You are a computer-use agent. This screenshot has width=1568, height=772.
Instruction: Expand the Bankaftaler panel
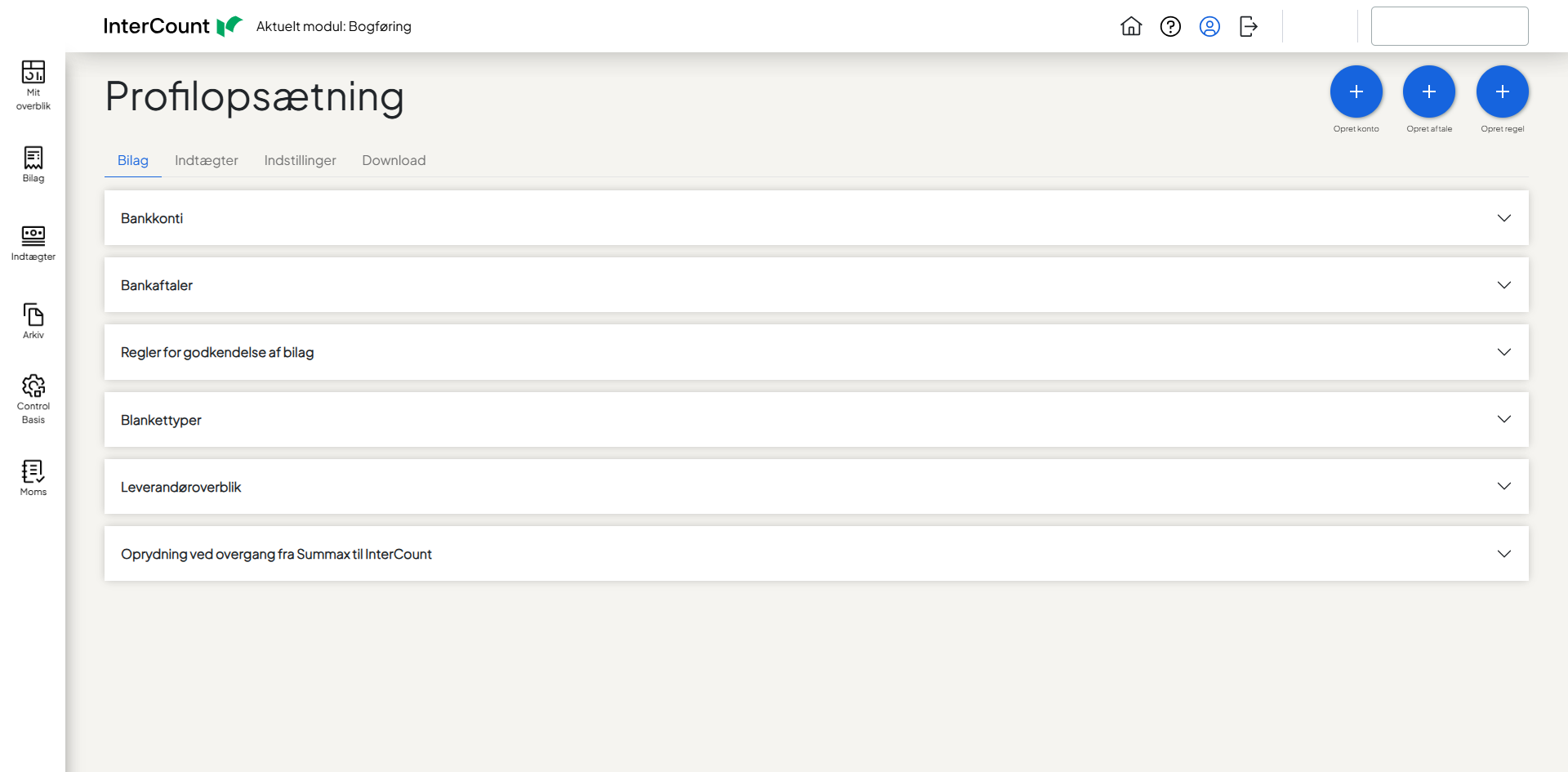pyautogui.click(x=1503, y=285)
